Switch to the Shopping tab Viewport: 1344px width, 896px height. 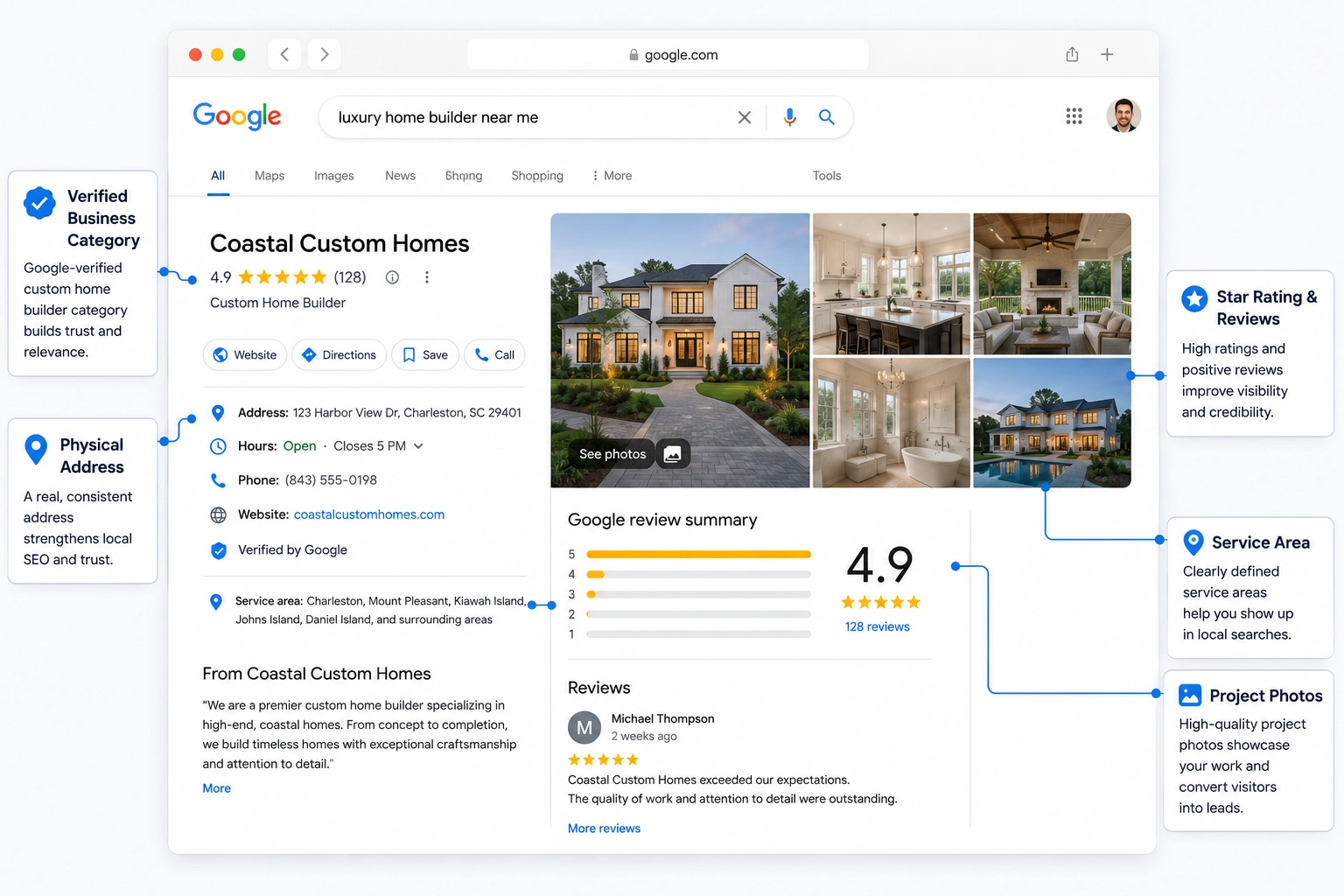coord(537,176)
